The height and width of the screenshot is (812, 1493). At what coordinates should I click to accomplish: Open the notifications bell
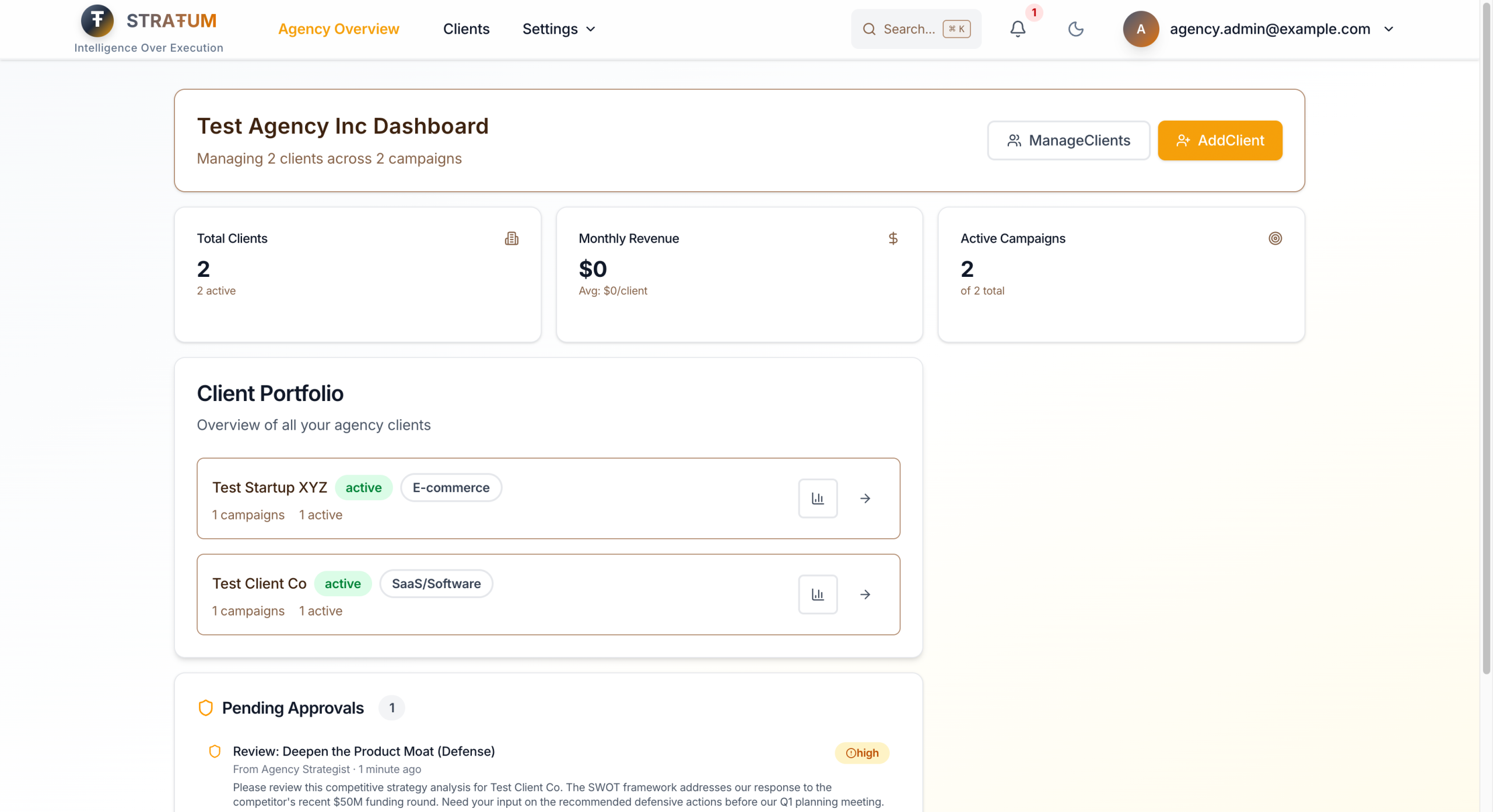click(x=1018, y=29)
